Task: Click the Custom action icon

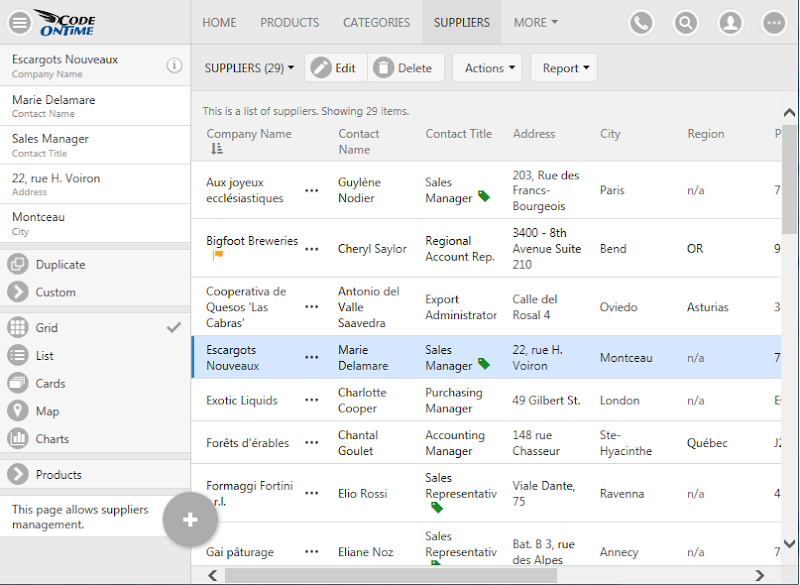Action: pos(18,292)
